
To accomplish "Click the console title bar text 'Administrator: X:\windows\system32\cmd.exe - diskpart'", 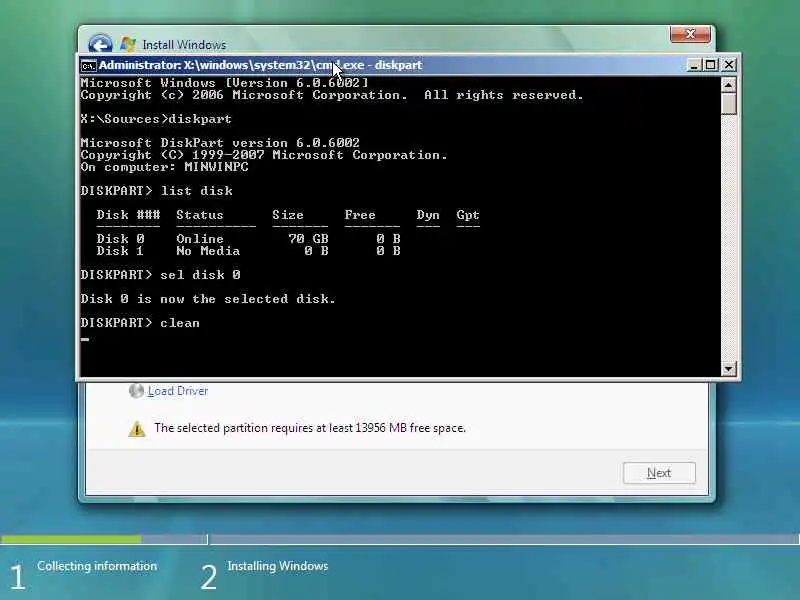I will [x=260, y=65].
